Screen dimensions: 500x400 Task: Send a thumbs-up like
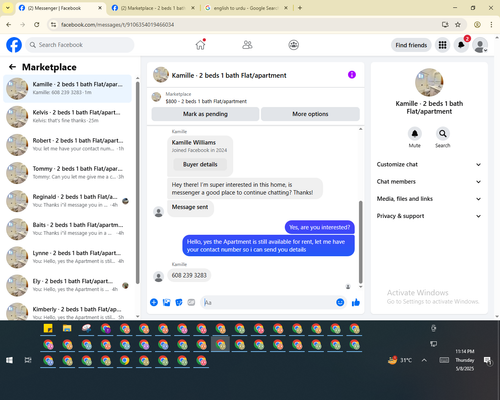tap(356, 302)
